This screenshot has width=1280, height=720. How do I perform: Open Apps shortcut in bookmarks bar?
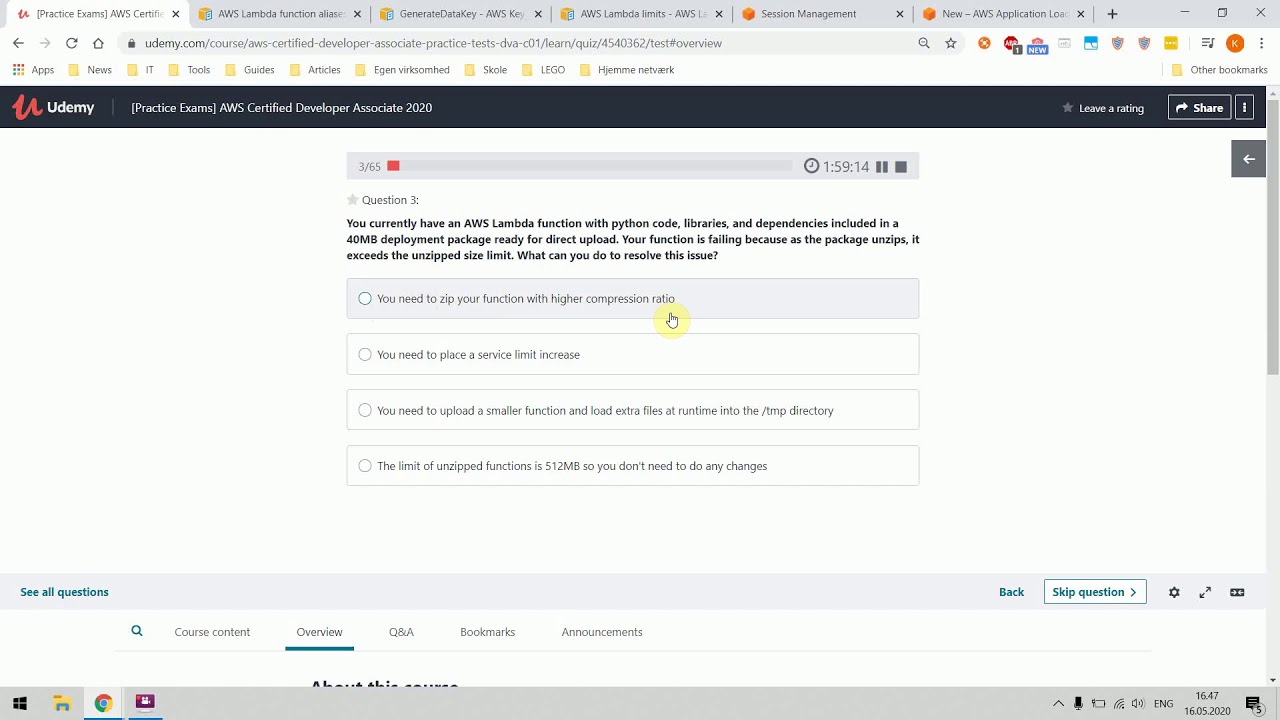[x=33, y=70]
